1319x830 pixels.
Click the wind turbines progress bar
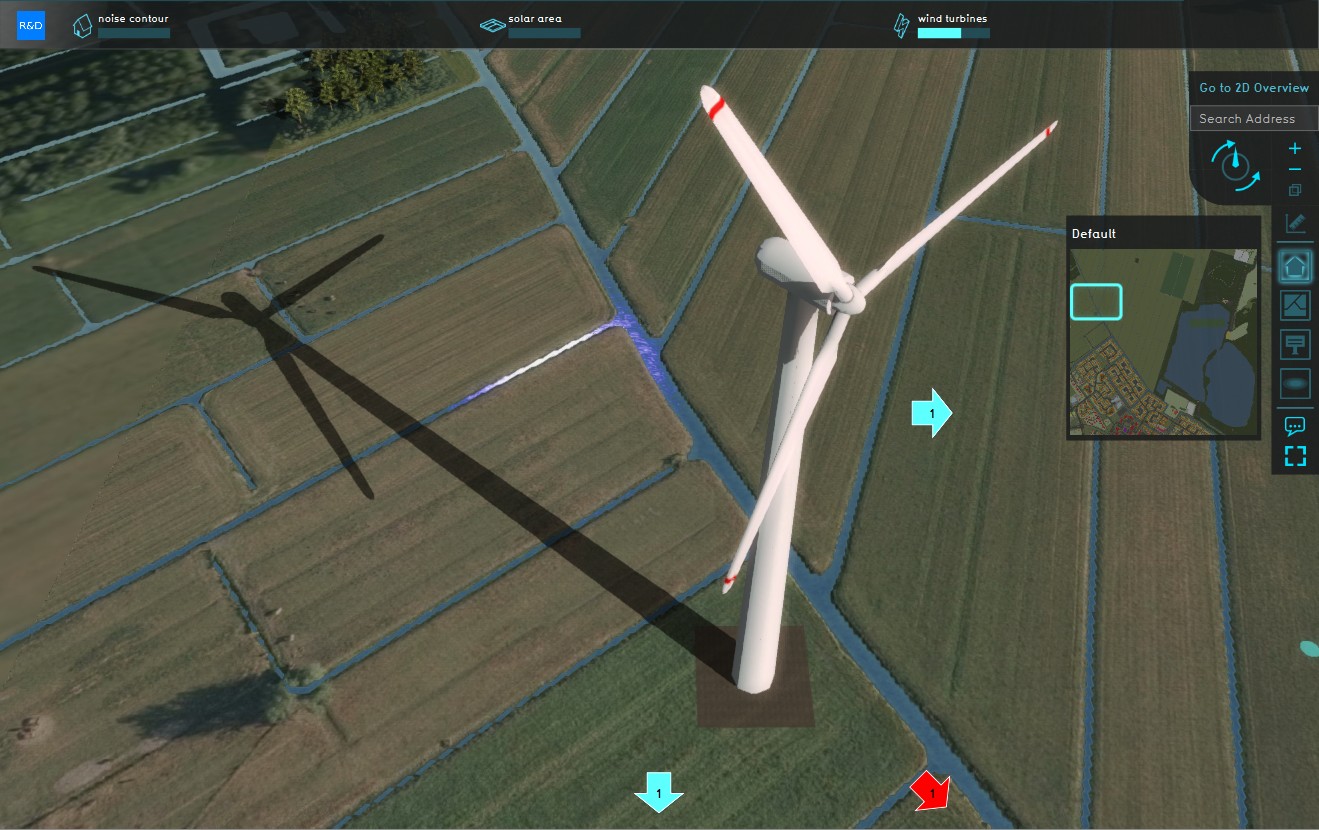[x=953, y=33]
